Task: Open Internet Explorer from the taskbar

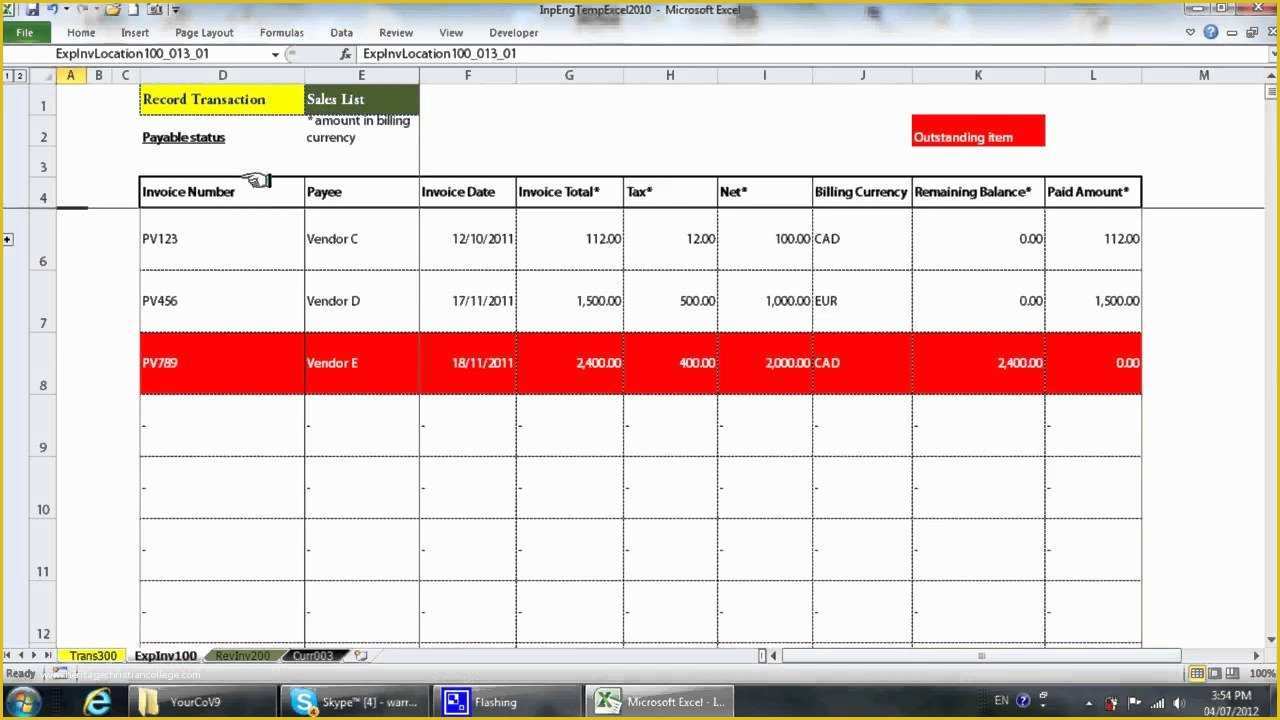Action: [x=97, y=702]
